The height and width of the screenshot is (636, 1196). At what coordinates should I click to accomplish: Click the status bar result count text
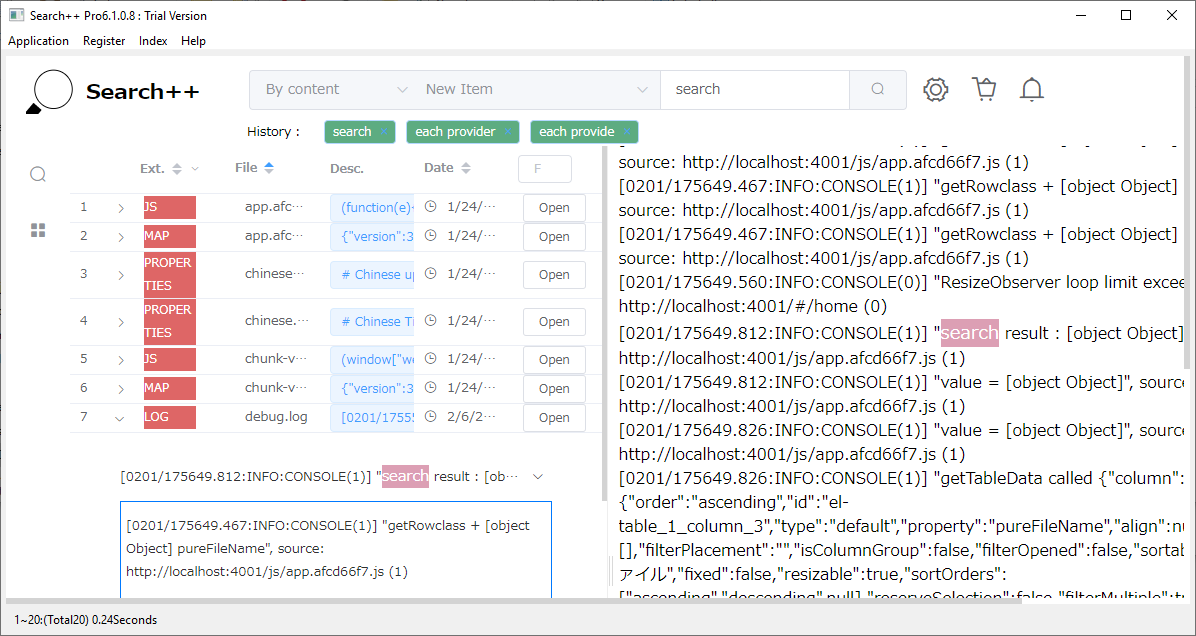pos(85,620)
